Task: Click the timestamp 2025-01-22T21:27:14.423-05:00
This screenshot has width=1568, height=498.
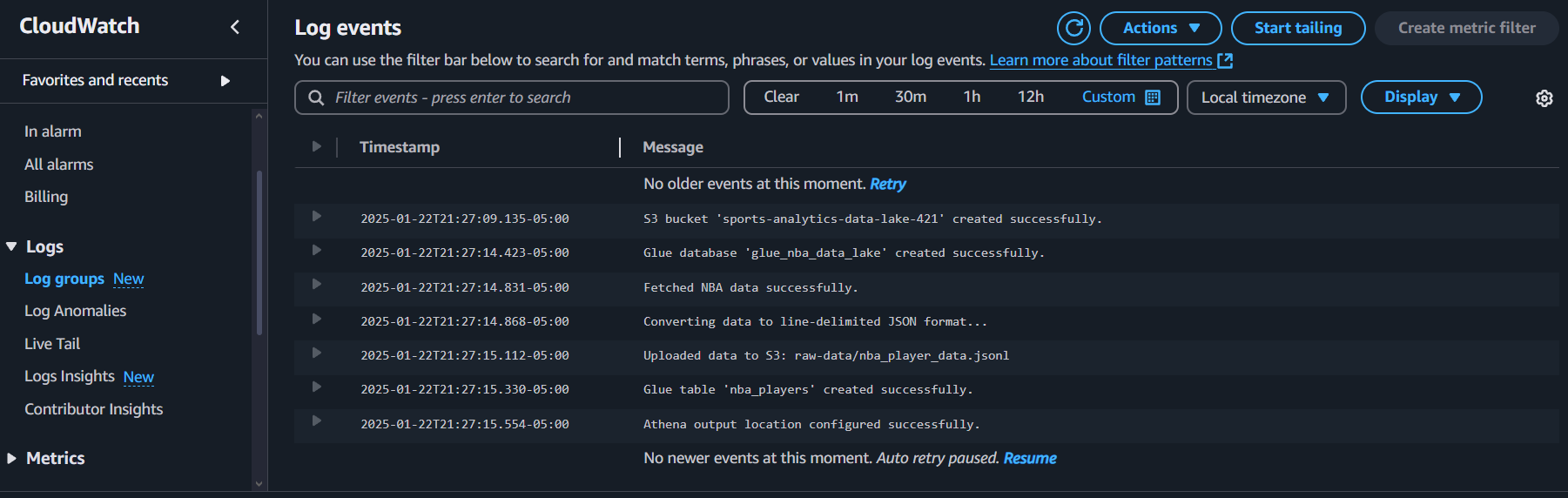Action: pyautogui.click(x=465, y=252)
